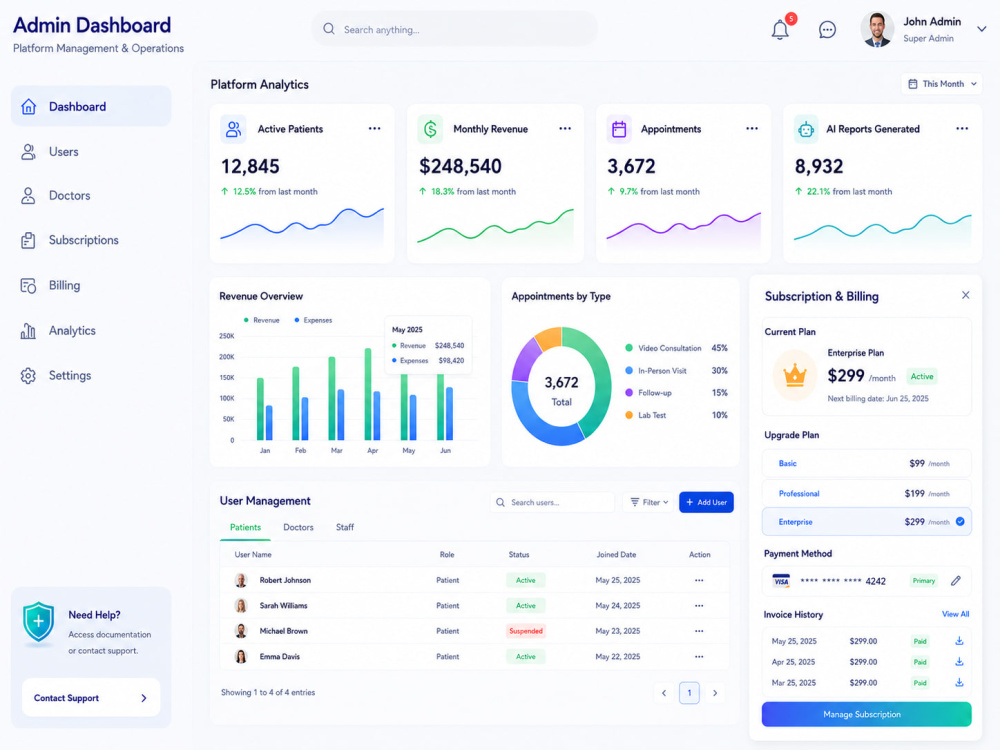Open the Appointments card options menu
Image resolution: width=1000 pixels, height=750 pixels.
tap(752, 129)
